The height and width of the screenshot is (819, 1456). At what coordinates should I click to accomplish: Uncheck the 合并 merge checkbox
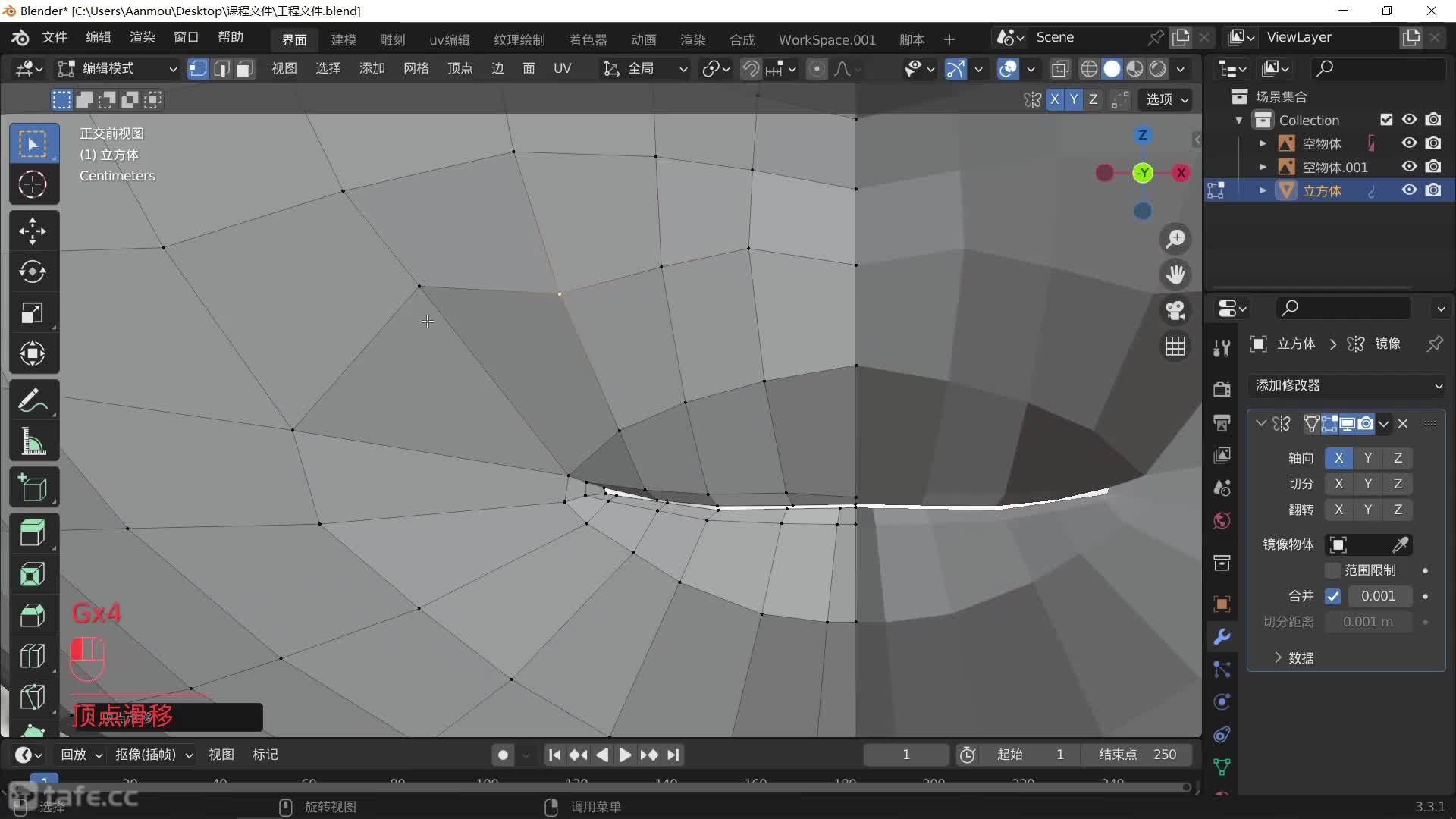point(1332,596)
